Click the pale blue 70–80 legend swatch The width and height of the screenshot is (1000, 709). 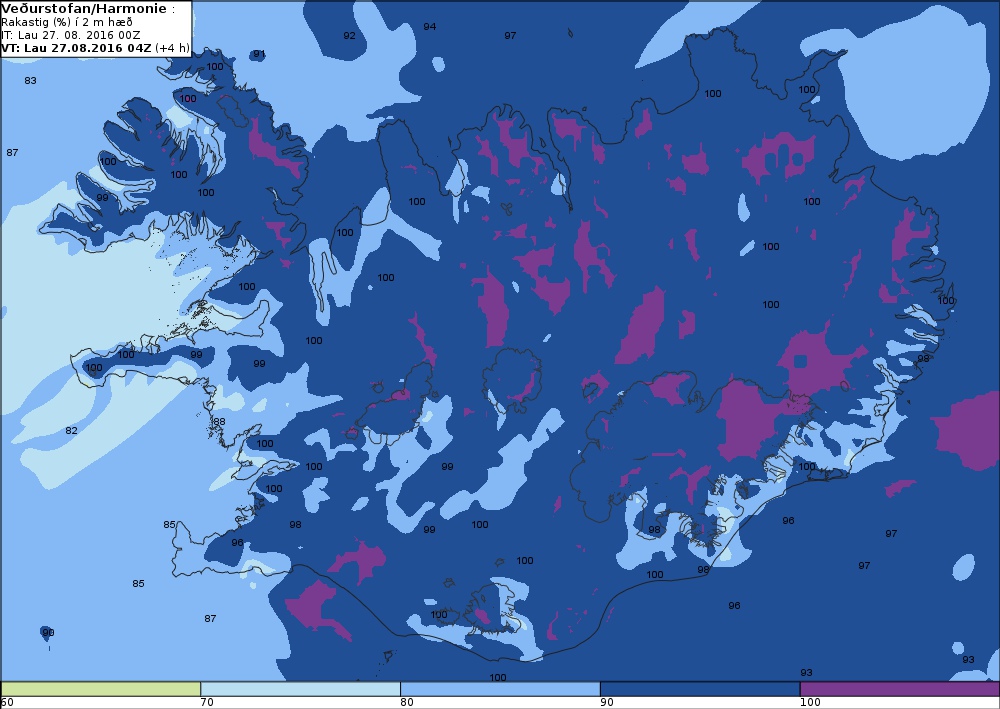tap(300, 689)
